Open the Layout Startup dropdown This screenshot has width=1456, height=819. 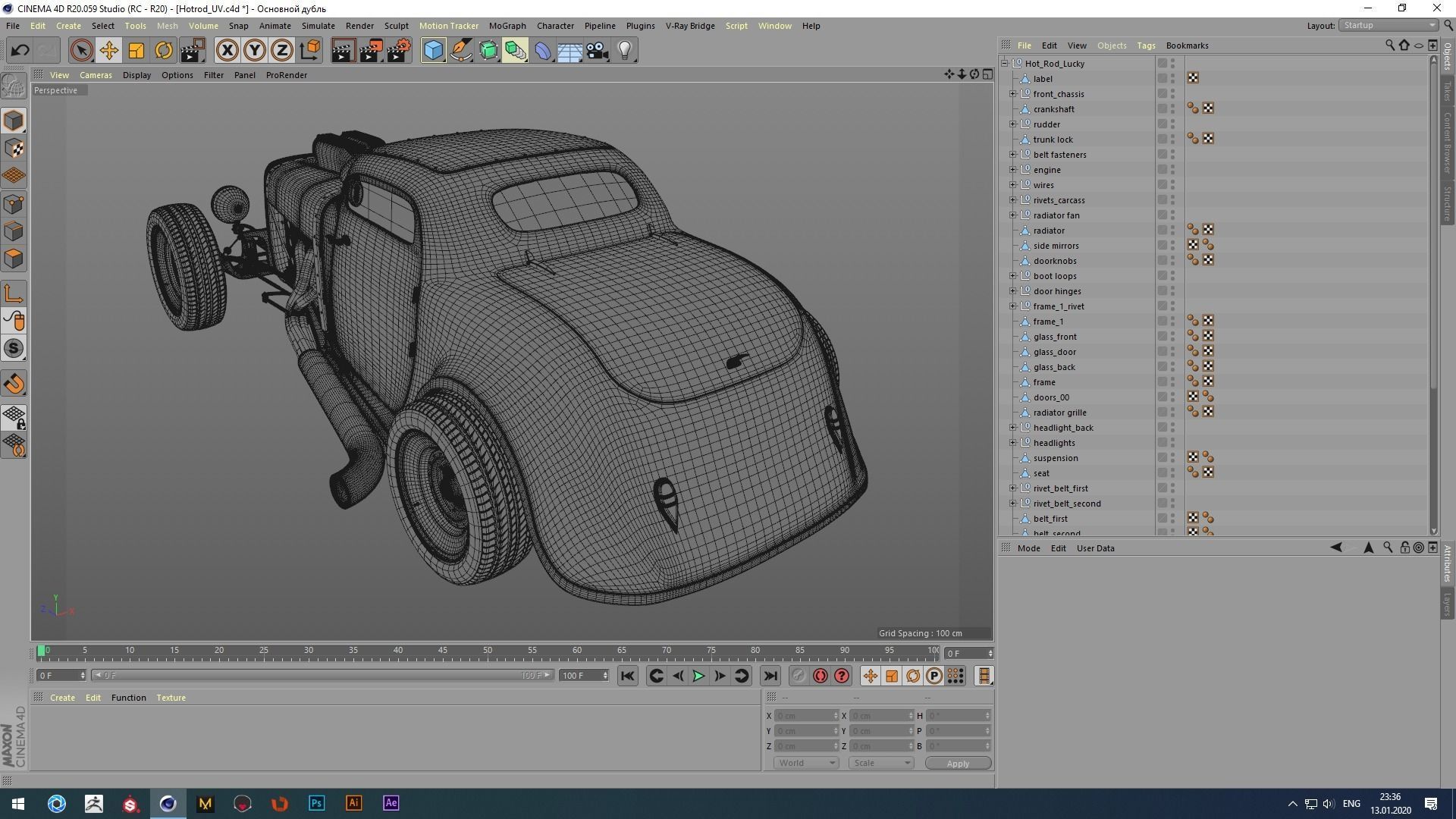pyautogui.click(x=1388, y=25)
